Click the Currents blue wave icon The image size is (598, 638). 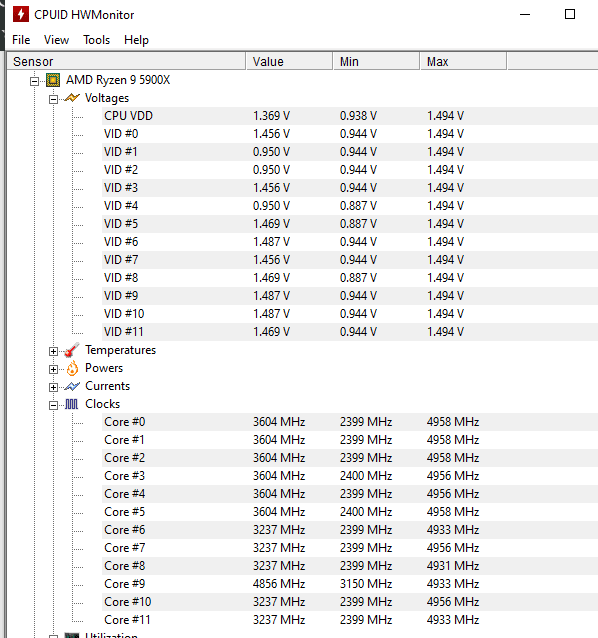pyautogui.click(x=72, y=386)
